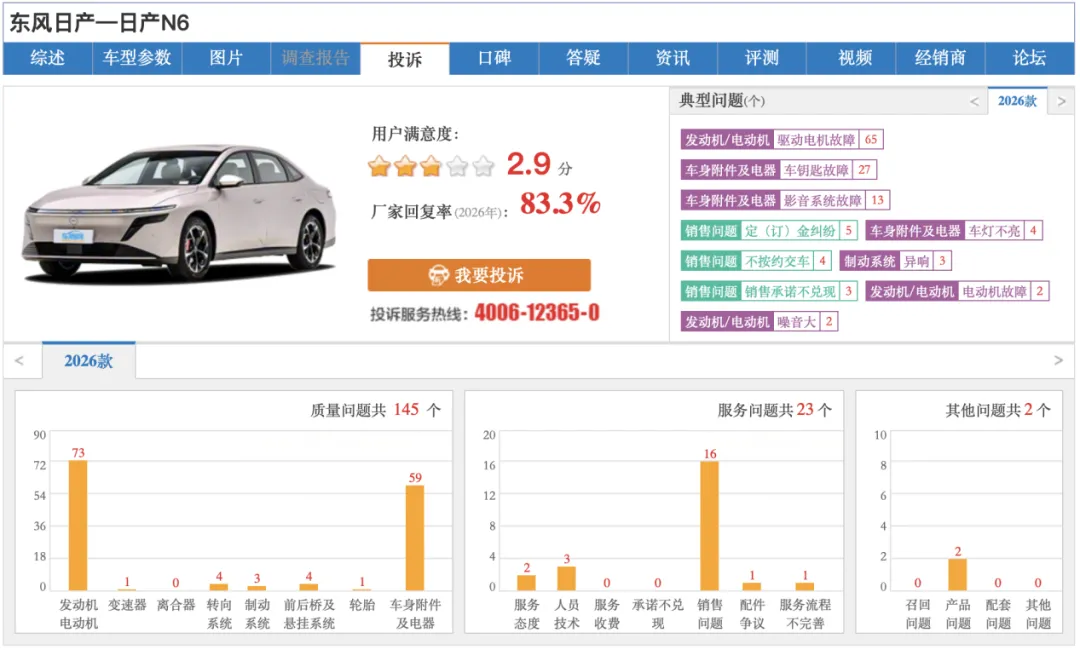Switch to the 评测 tab
Image resolution: width=1080 pixels, height=650 pixels.
762,58
